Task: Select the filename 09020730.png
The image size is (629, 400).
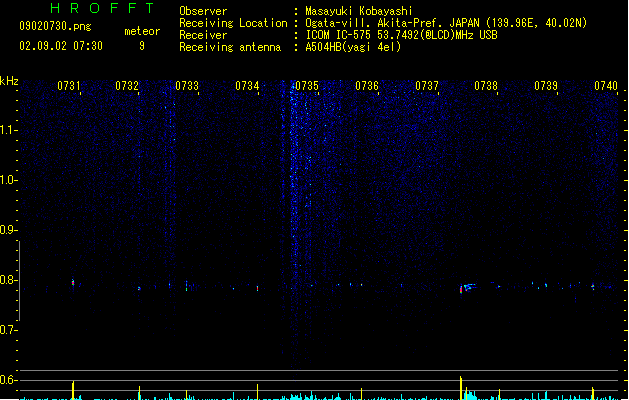Action: pos(55,26)
